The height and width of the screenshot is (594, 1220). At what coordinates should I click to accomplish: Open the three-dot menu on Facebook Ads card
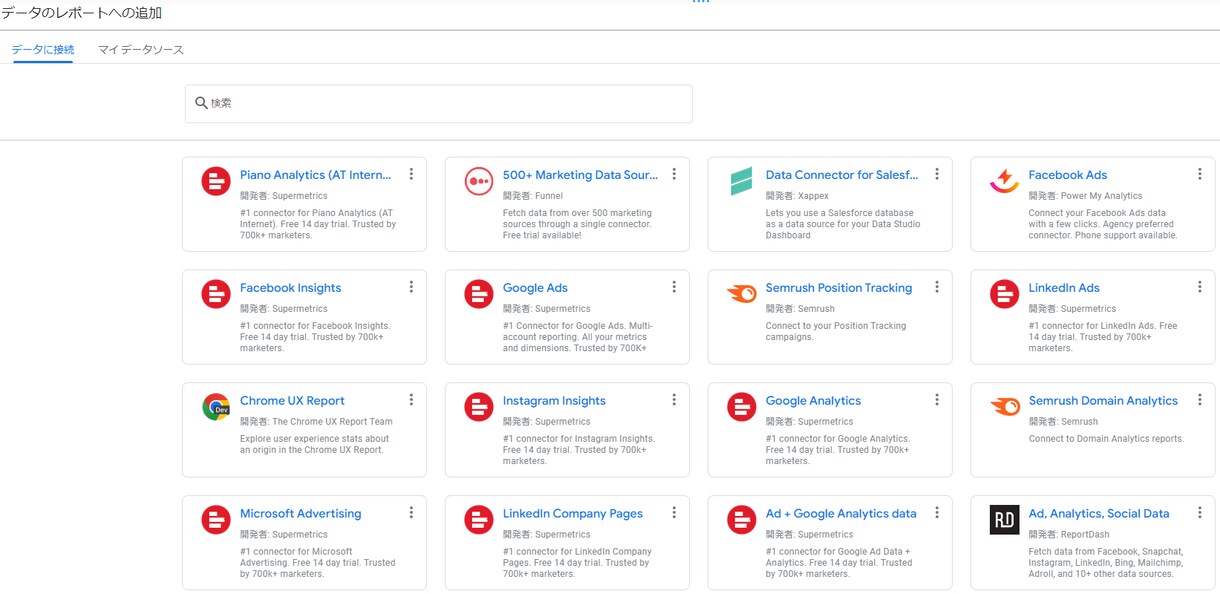point(1200,174)
